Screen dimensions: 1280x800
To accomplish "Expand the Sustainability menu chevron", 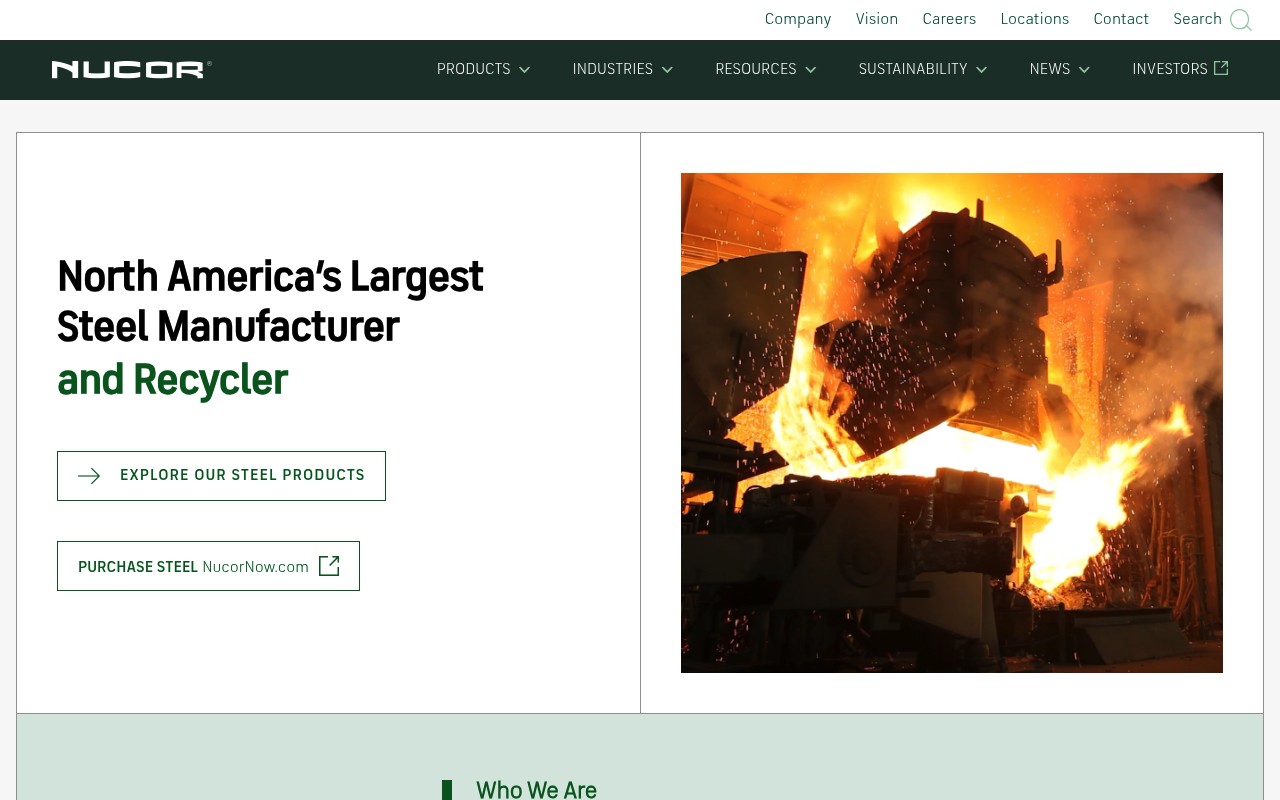I will coord(982,70).
